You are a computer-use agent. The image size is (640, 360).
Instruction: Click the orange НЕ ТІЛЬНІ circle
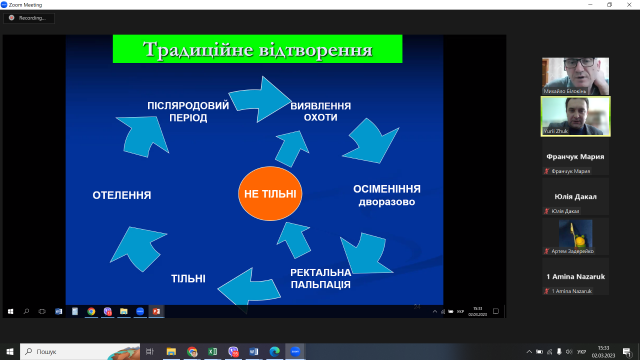(x=270, y=193)
